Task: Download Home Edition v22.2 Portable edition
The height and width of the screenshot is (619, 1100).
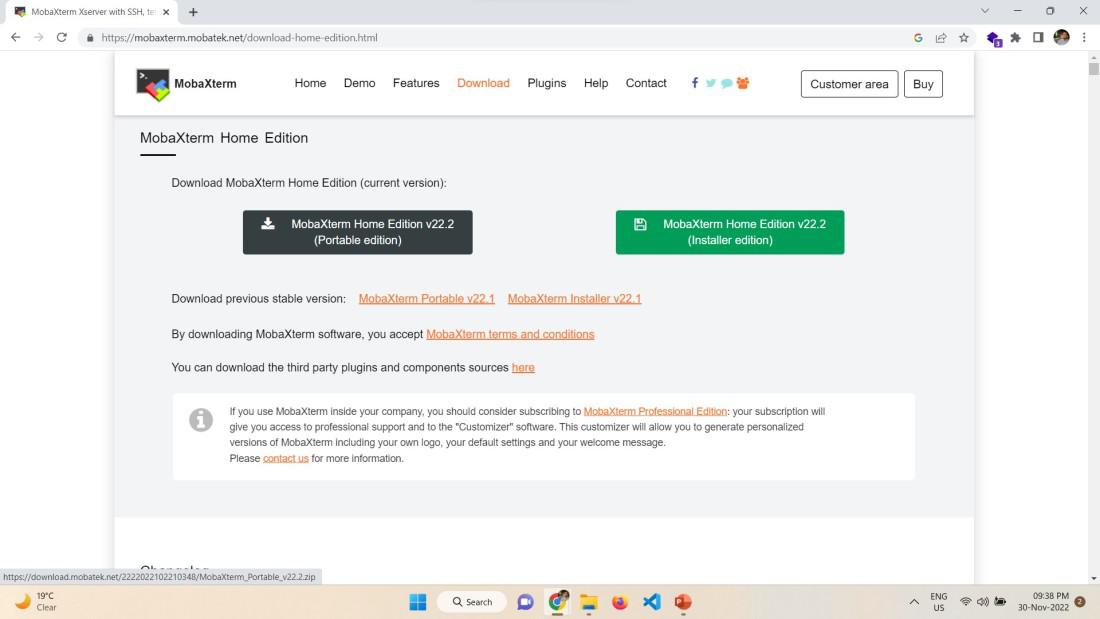Action: click(x=358, y=232)
